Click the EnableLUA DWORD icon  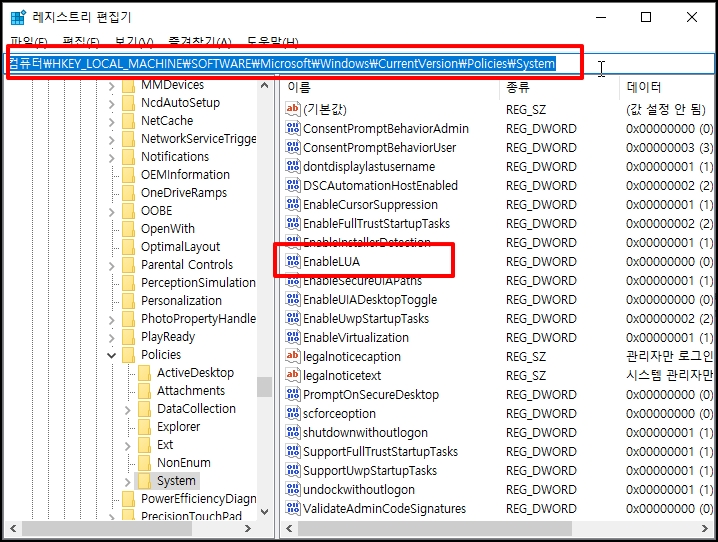pyautogui.click(x=293, y=261)
